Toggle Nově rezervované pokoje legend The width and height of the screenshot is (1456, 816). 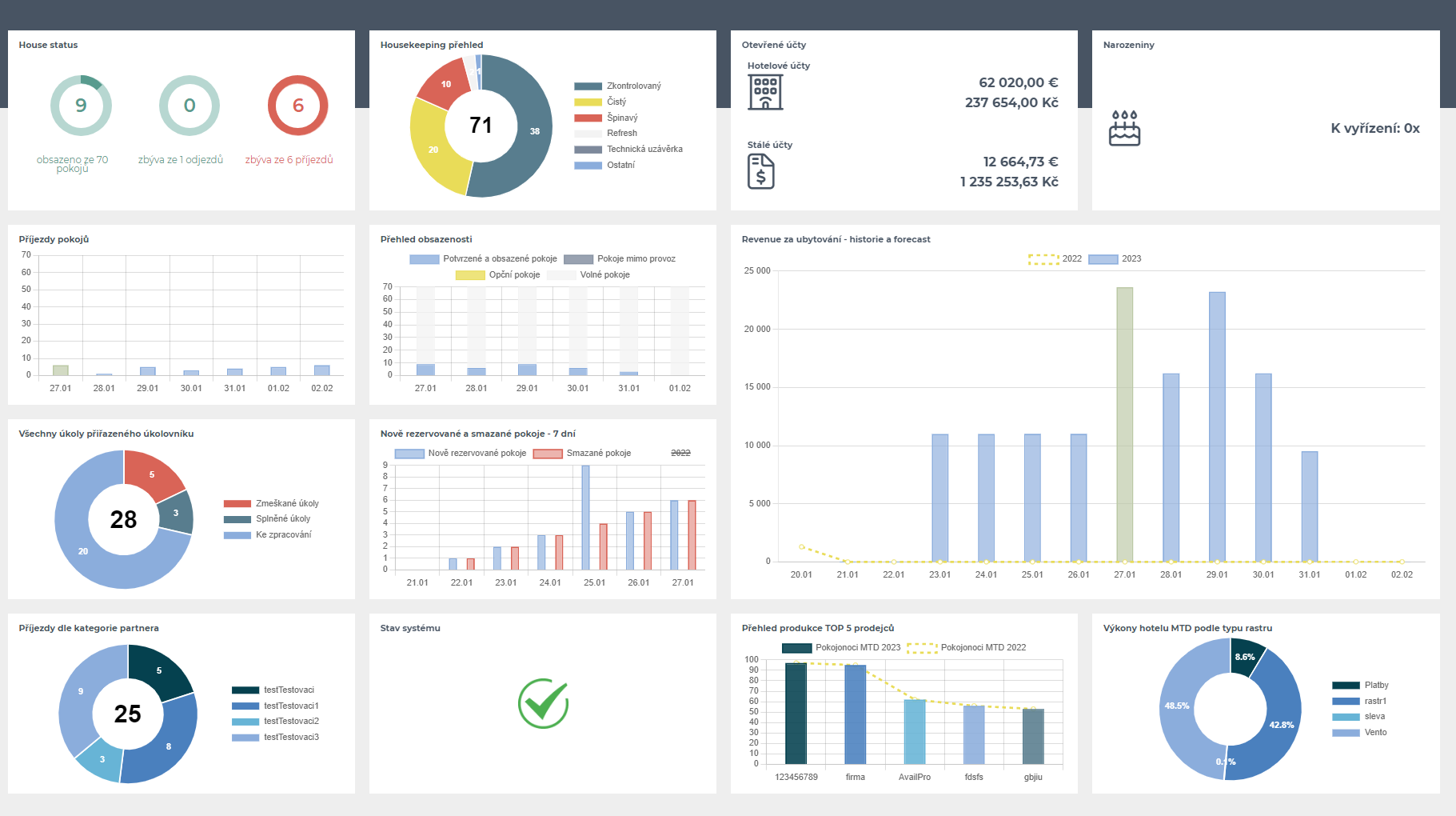tap(461, 453)
